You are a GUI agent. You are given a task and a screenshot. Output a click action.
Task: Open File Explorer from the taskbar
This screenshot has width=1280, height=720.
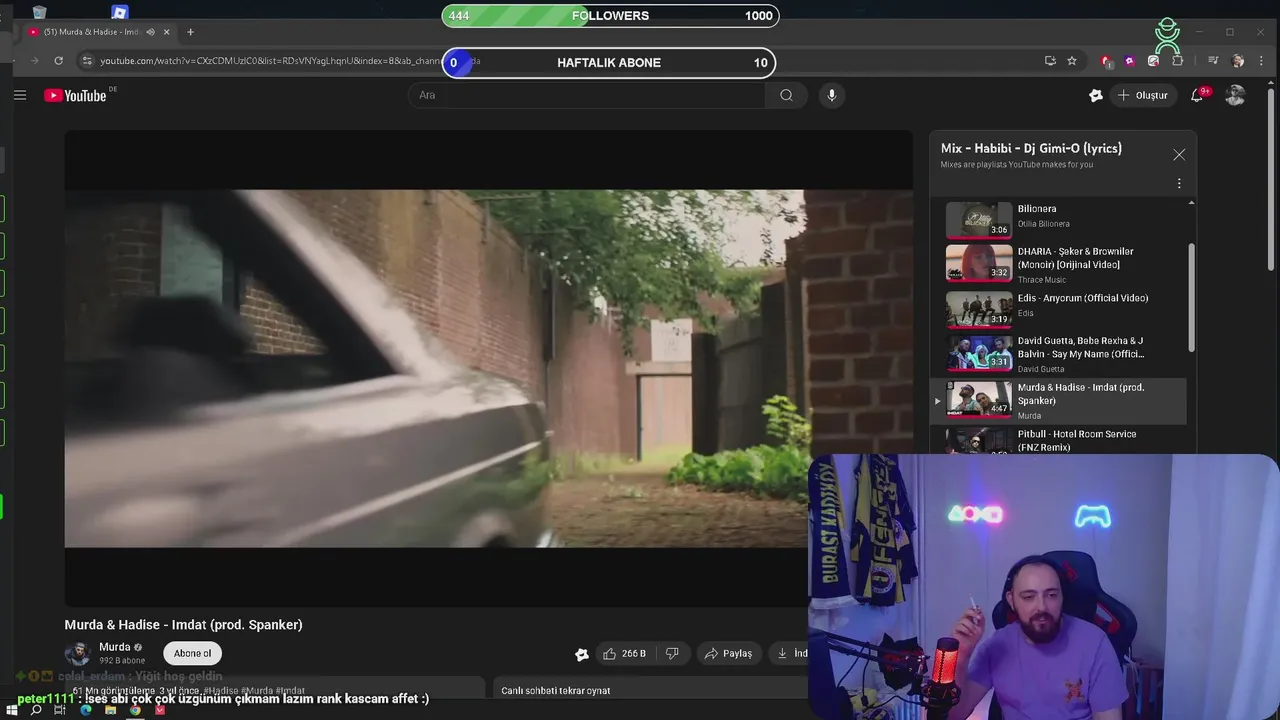[x=110, y=710]
